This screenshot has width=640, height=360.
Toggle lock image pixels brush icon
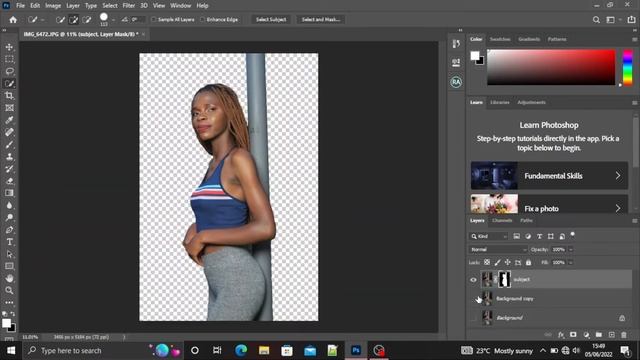click(x=498, y=262)
